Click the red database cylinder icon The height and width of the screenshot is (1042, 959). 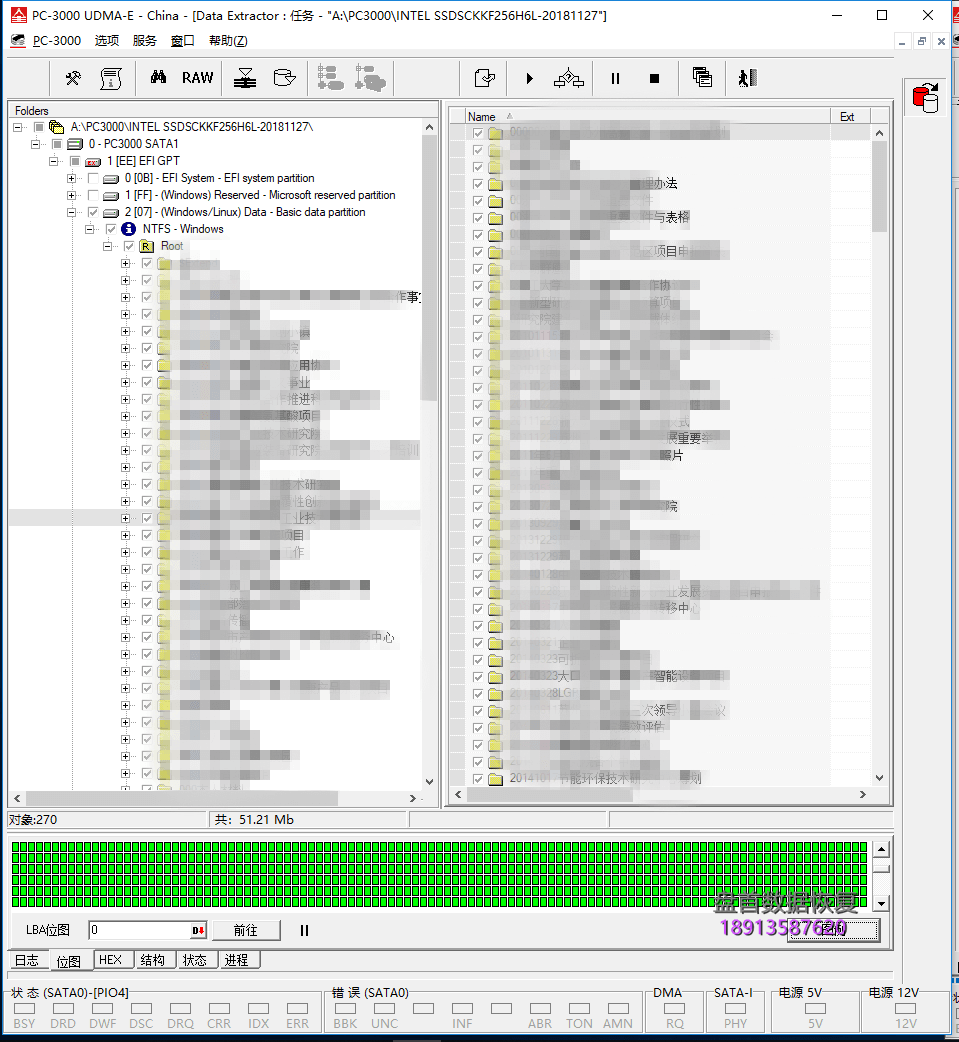point(925,97)
